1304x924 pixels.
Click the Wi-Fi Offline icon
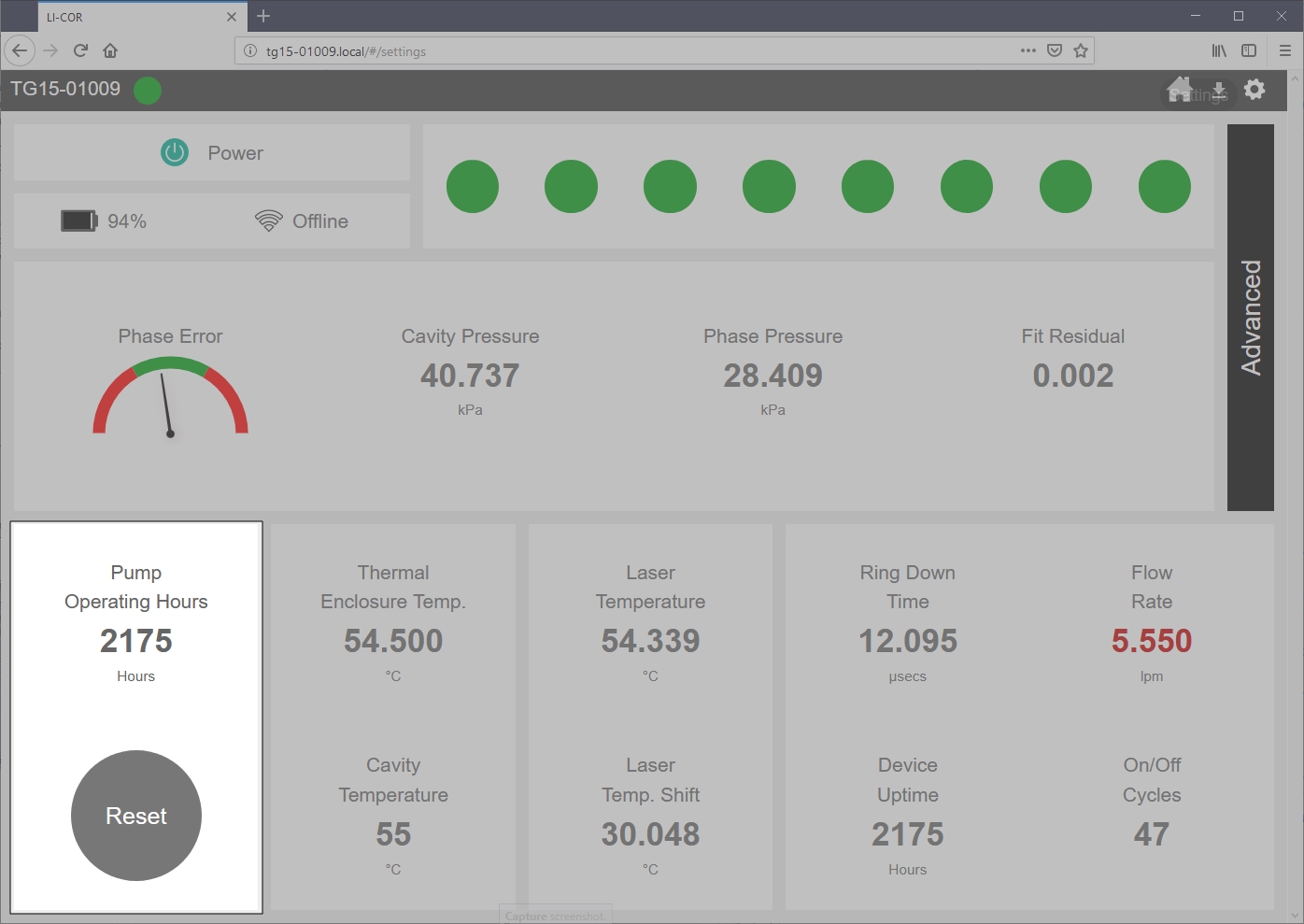[x=268, y=221]
